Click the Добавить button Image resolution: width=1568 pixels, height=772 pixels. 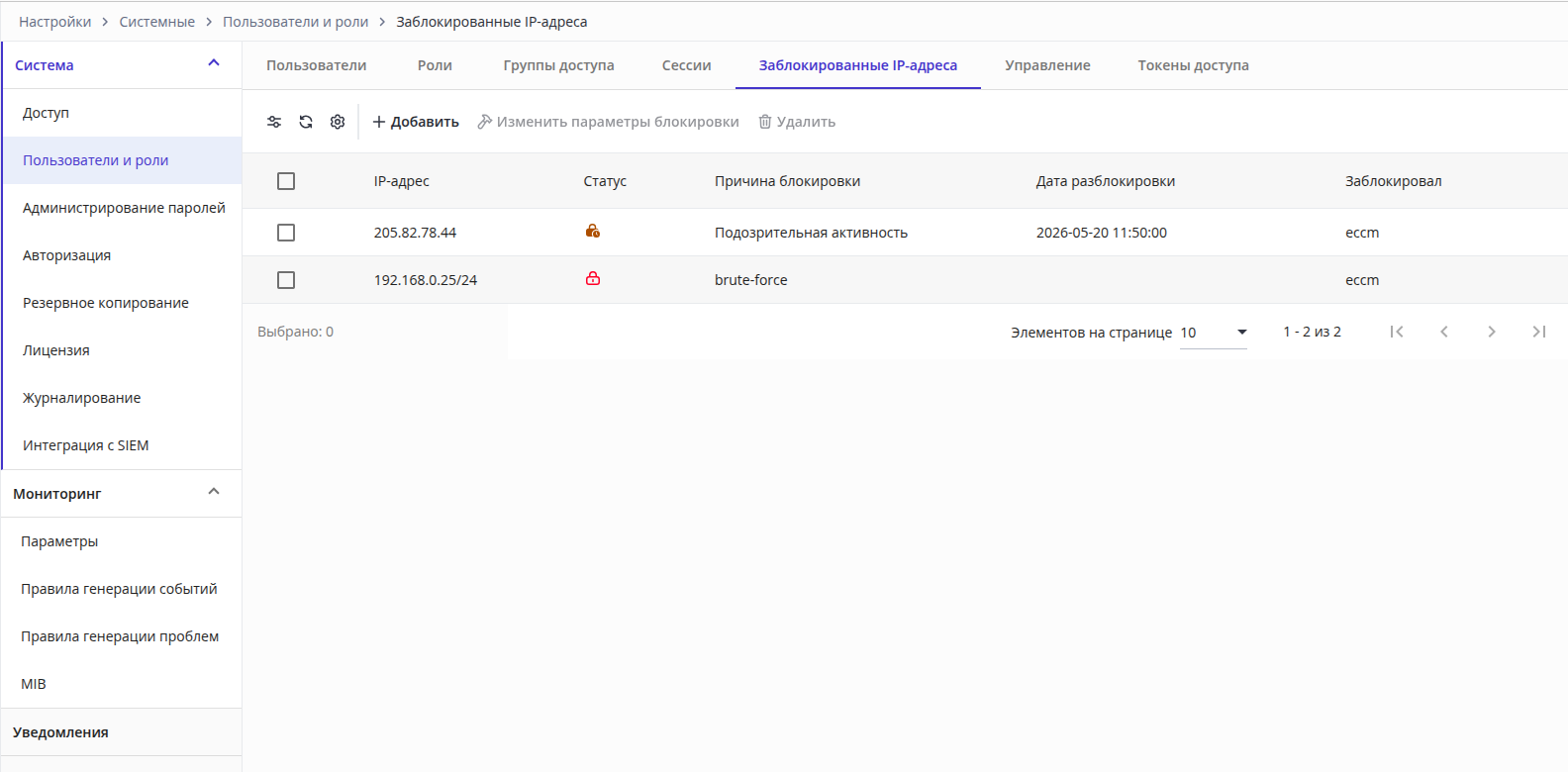(x=416, y=122)
